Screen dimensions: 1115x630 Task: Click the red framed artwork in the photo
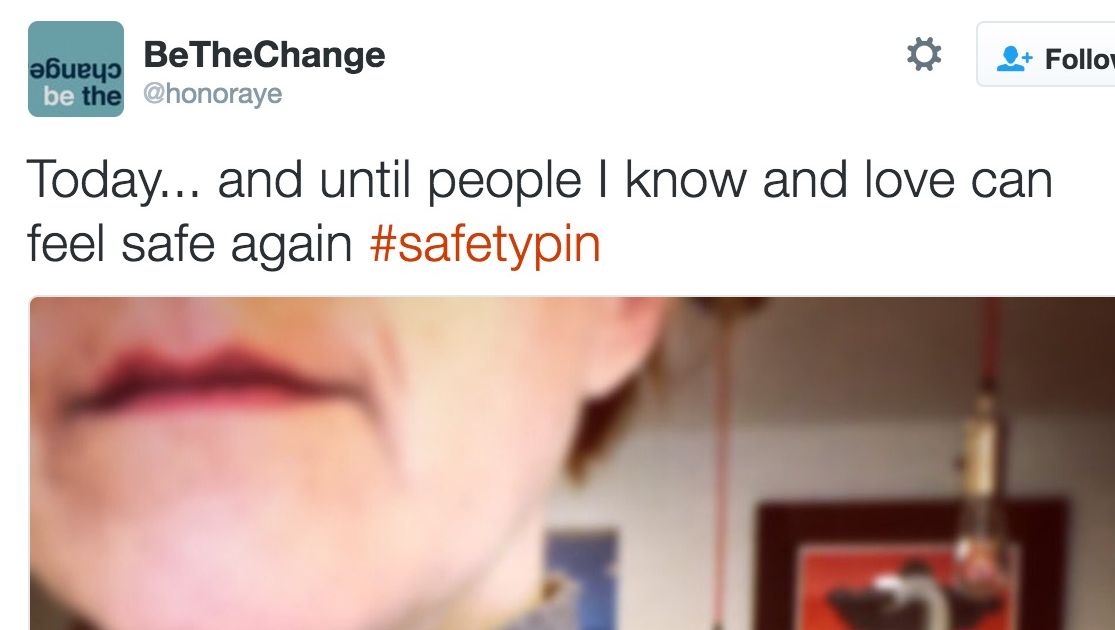point(912,565)
